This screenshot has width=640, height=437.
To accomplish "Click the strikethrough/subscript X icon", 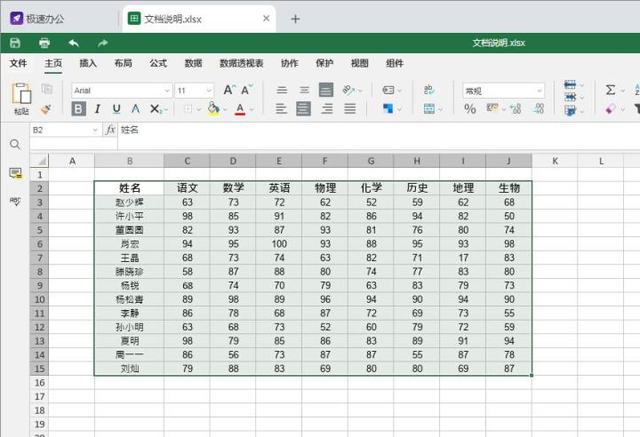I will coord(155,109).
